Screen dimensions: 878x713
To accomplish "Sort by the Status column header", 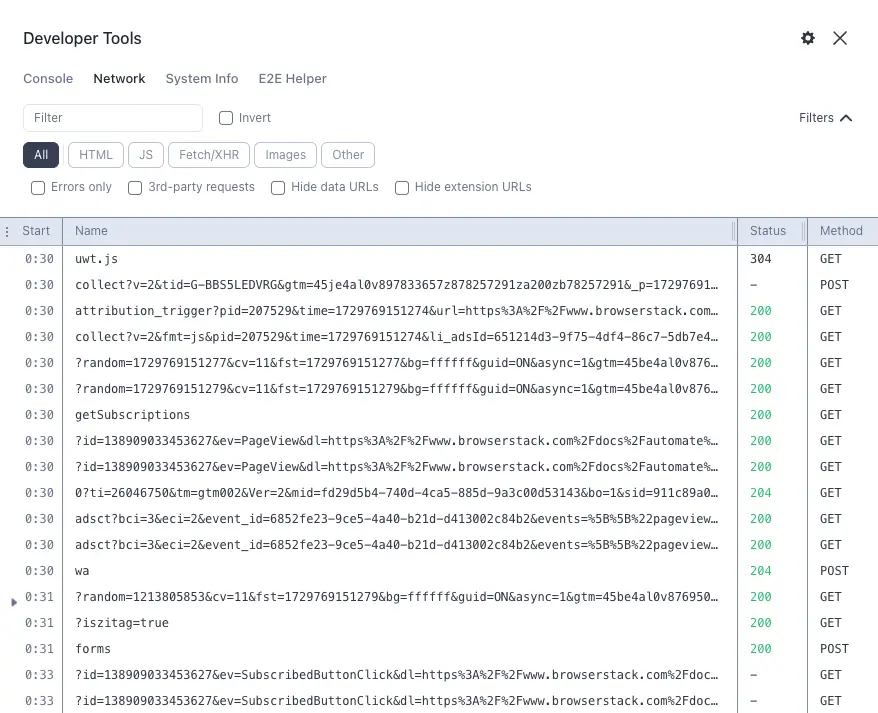I will tap(768, 231).
